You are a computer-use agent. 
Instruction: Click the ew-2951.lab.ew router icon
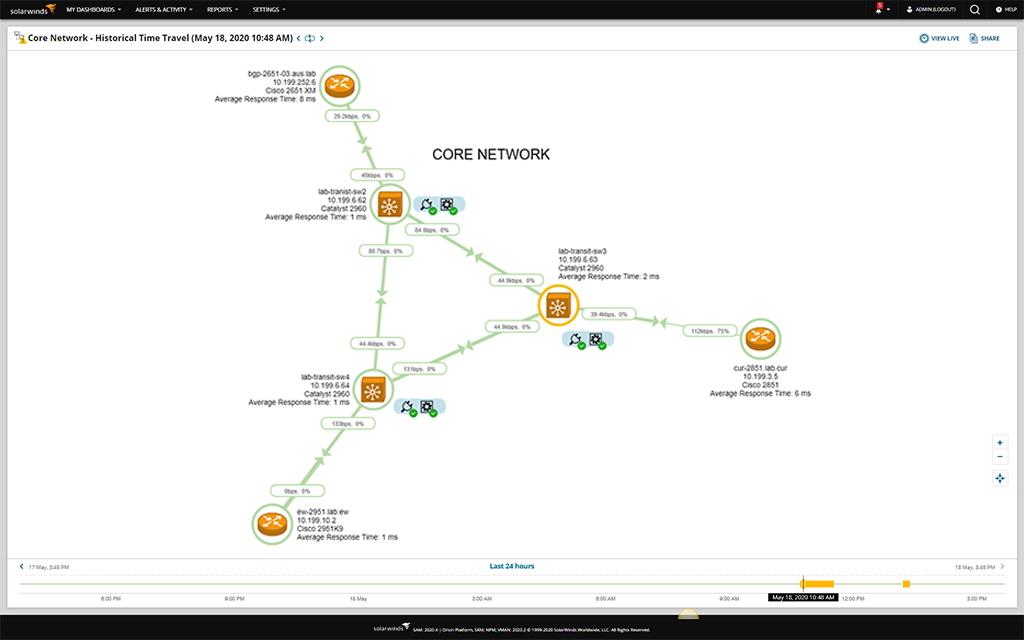(x=272, y=523)
